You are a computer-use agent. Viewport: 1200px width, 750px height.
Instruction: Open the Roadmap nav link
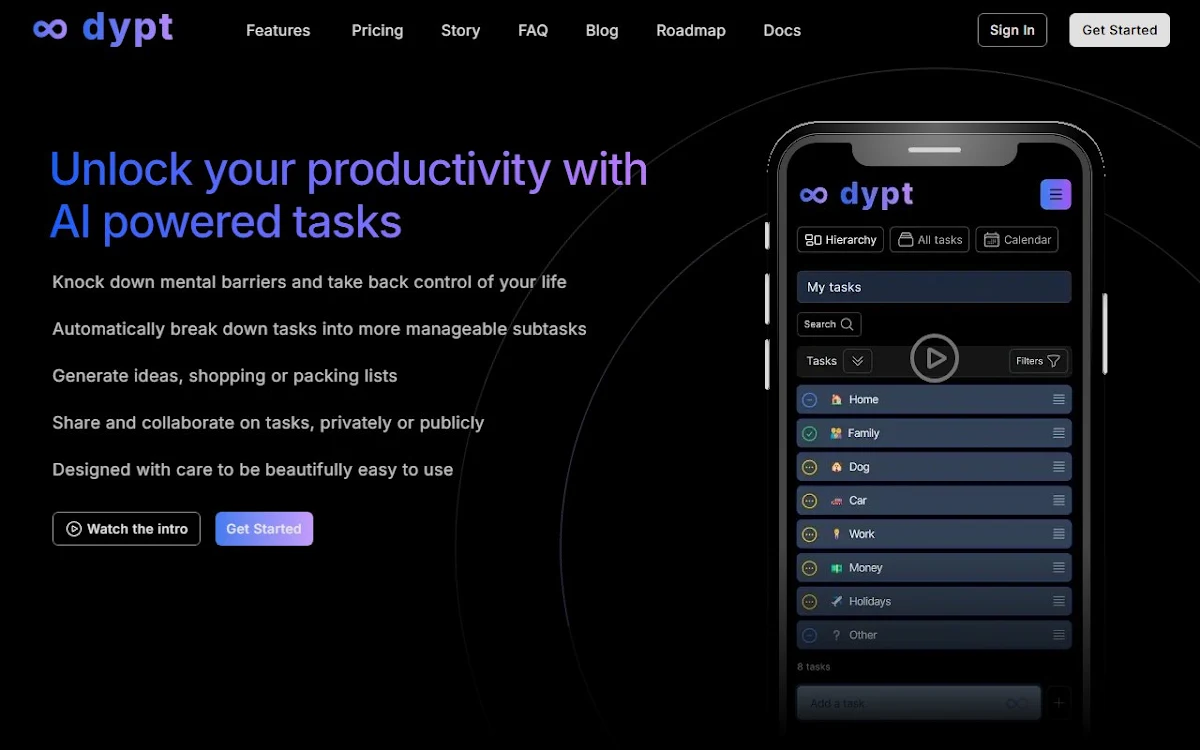tap(691, 30)
